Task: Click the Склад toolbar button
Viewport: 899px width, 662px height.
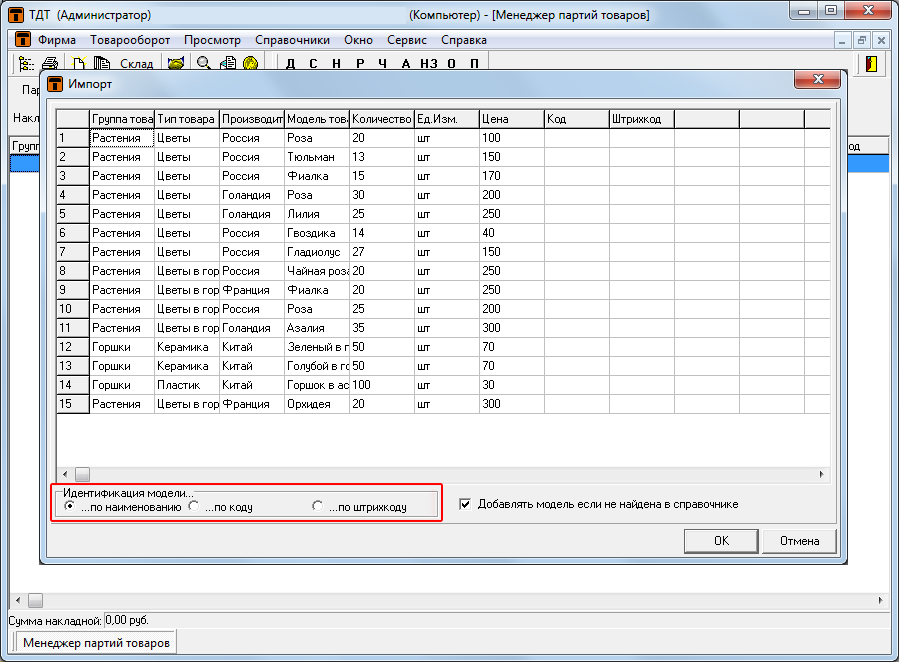Action: click(x=136, y=64)
